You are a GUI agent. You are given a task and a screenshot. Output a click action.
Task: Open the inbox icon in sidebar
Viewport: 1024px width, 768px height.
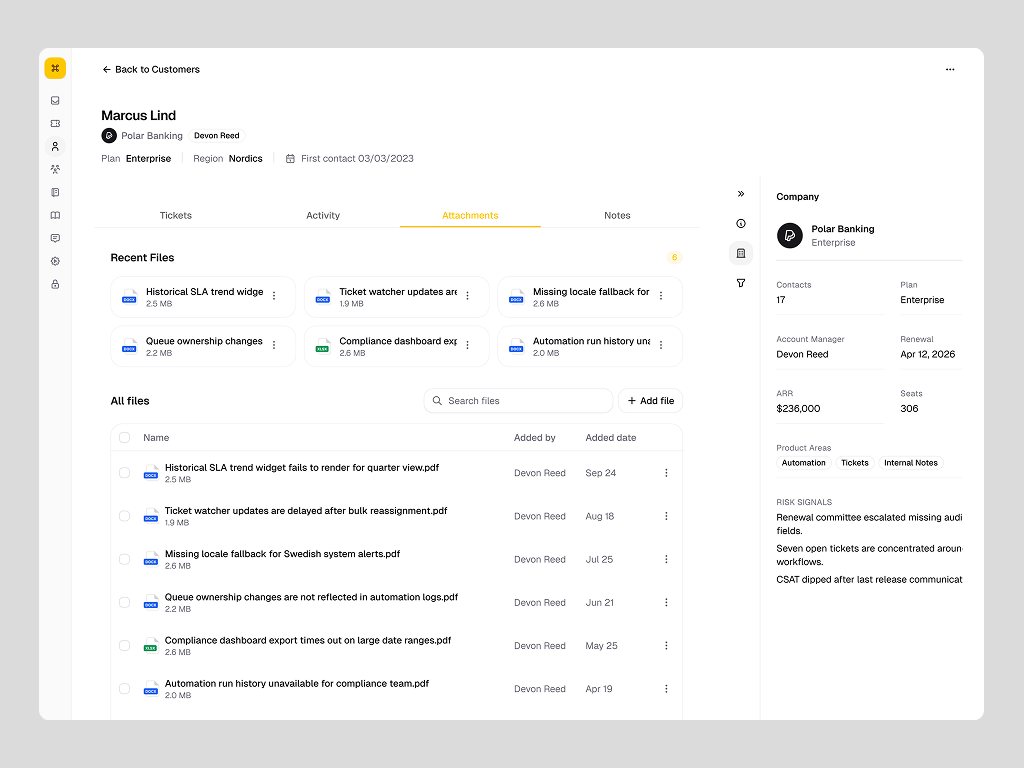[x=55, y=101]
